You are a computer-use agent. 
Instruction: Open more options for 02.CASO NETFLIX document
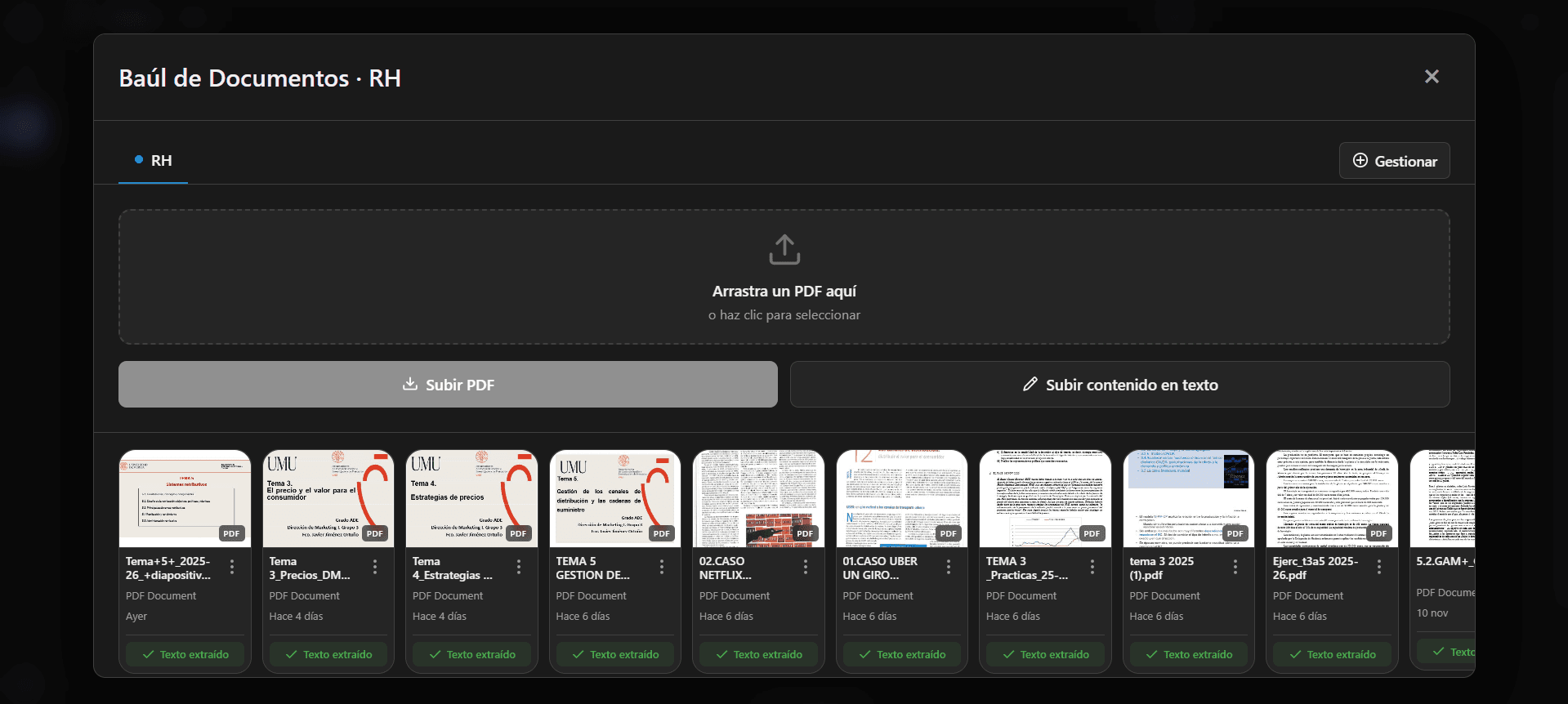pos(806,567)
